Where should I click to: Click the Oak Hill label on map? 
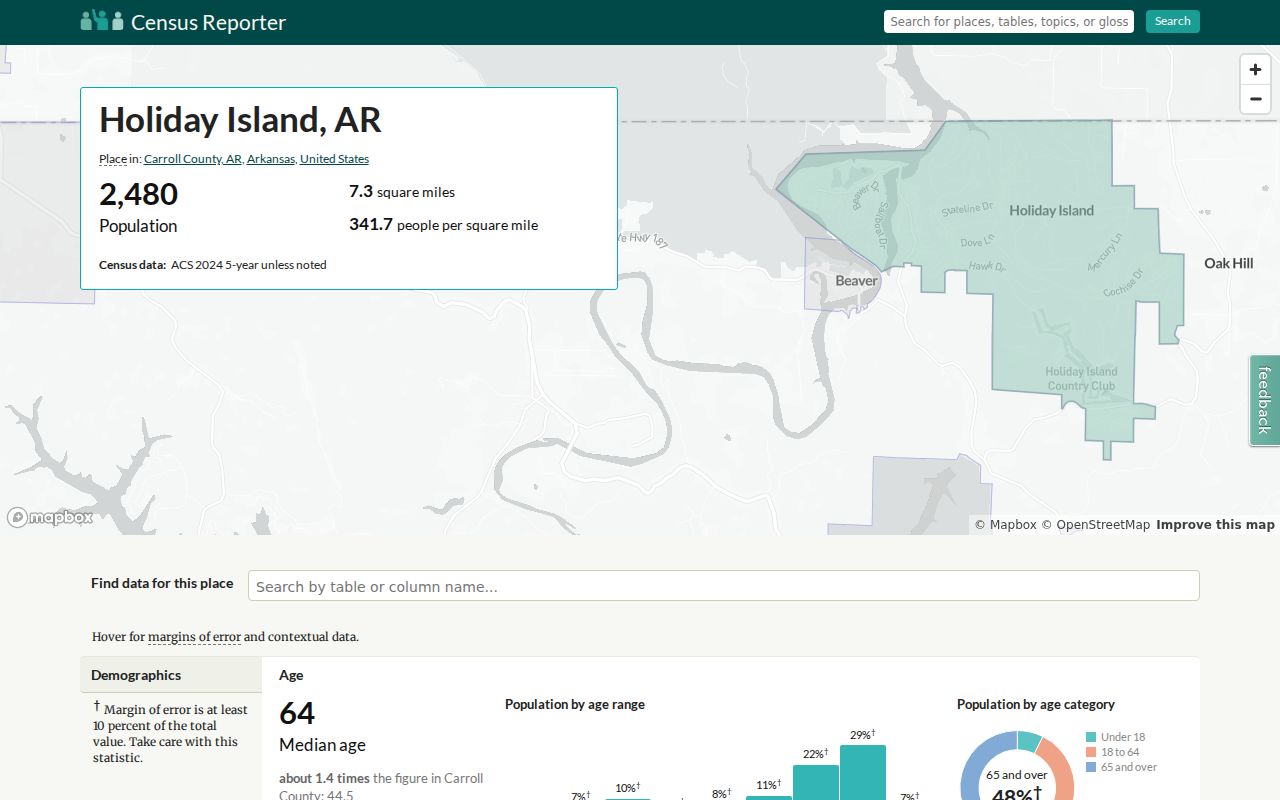[1228, 263]
